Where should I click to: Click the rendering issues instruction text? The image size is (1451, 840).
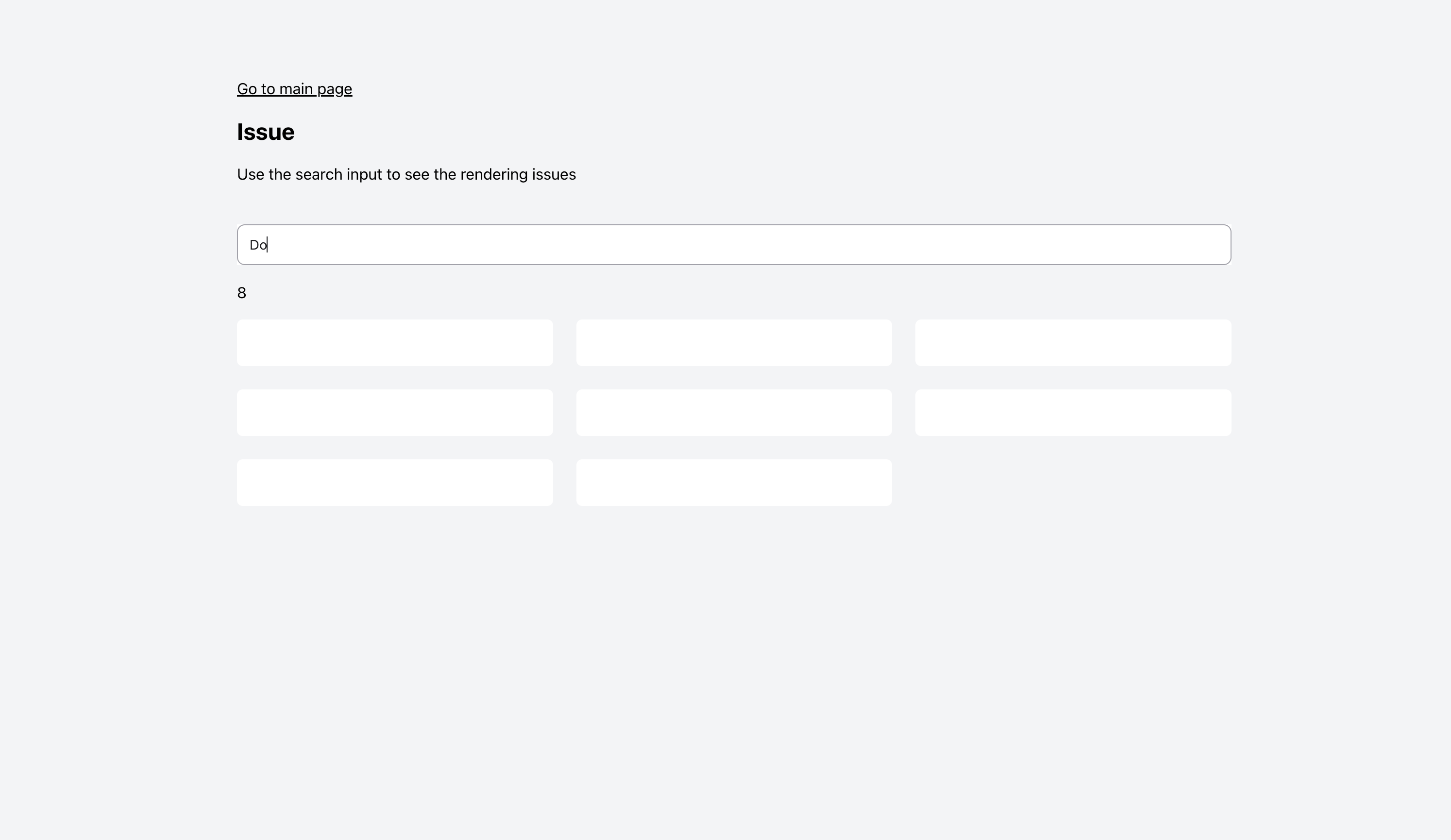click(x=405, y=174)
